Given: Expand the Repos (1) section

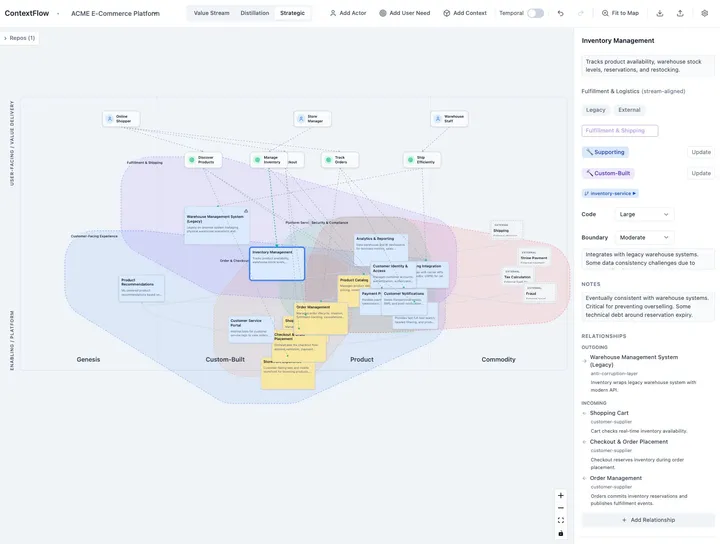Looking at the screenshot, I should click(x=19, y=38).
